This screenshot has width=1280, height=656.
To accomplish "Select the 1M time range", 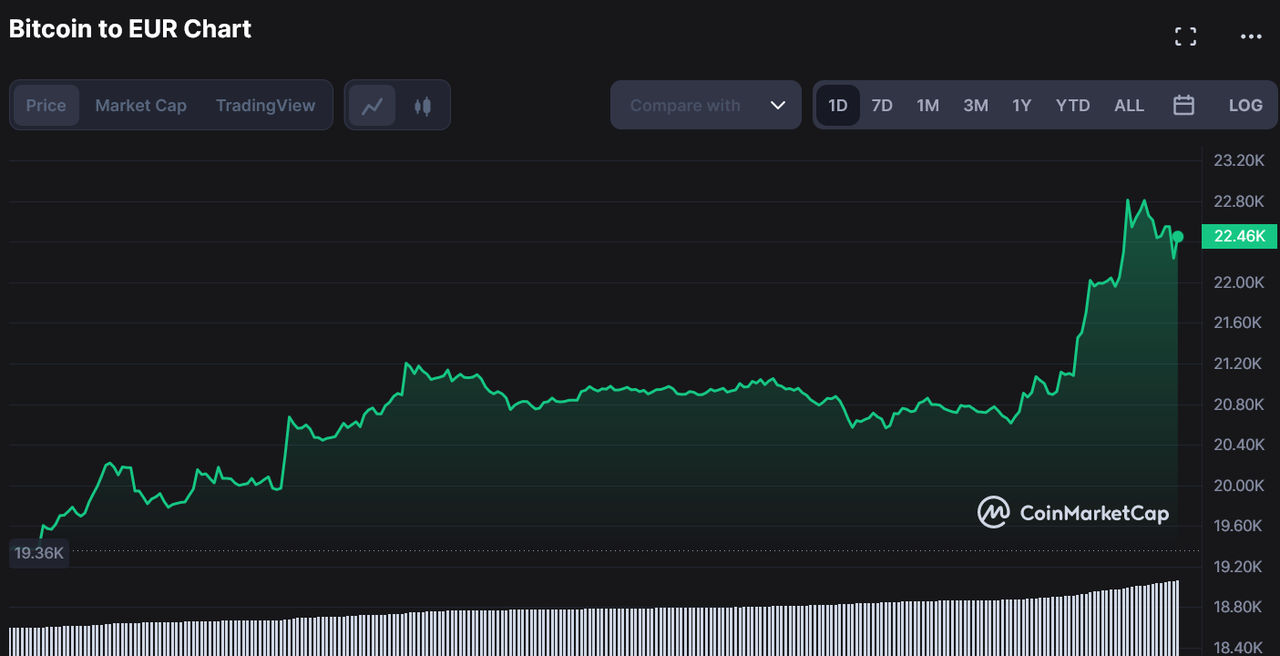I will pyautogui.click(x=928, y=105).
